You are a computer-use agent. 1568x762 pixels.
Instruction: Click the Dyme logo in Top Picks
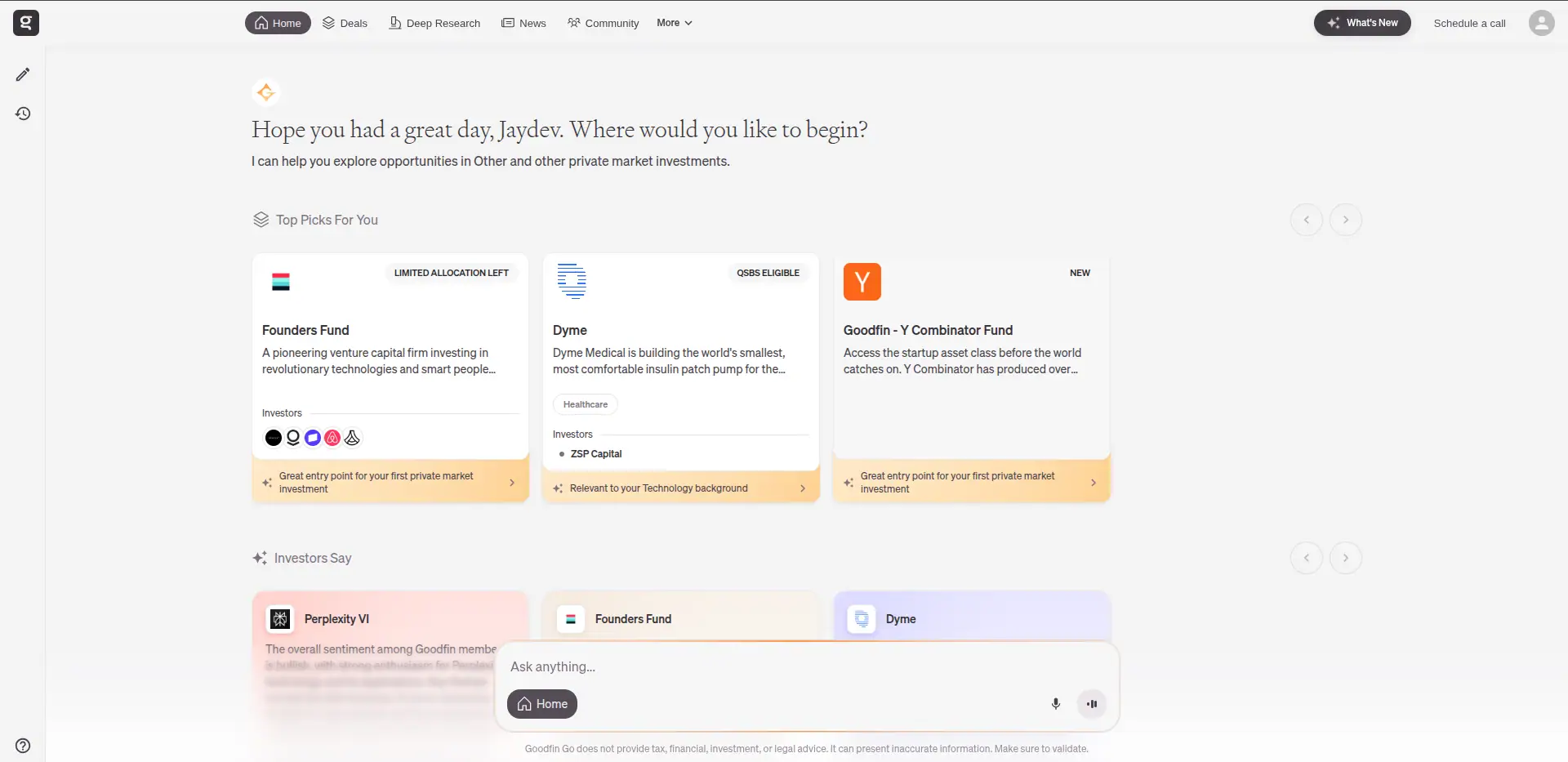click(572, 281)
